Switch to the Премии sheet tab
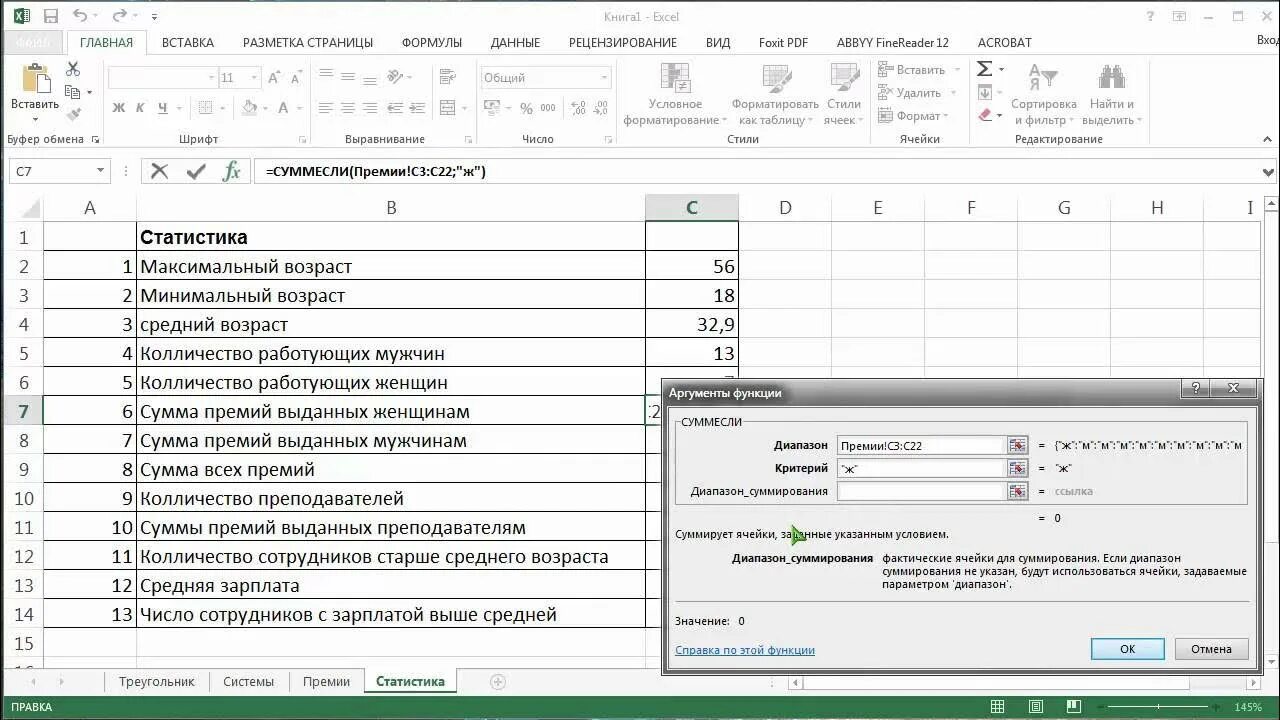The image size is (1280, 720). click(x=326, y=681)
